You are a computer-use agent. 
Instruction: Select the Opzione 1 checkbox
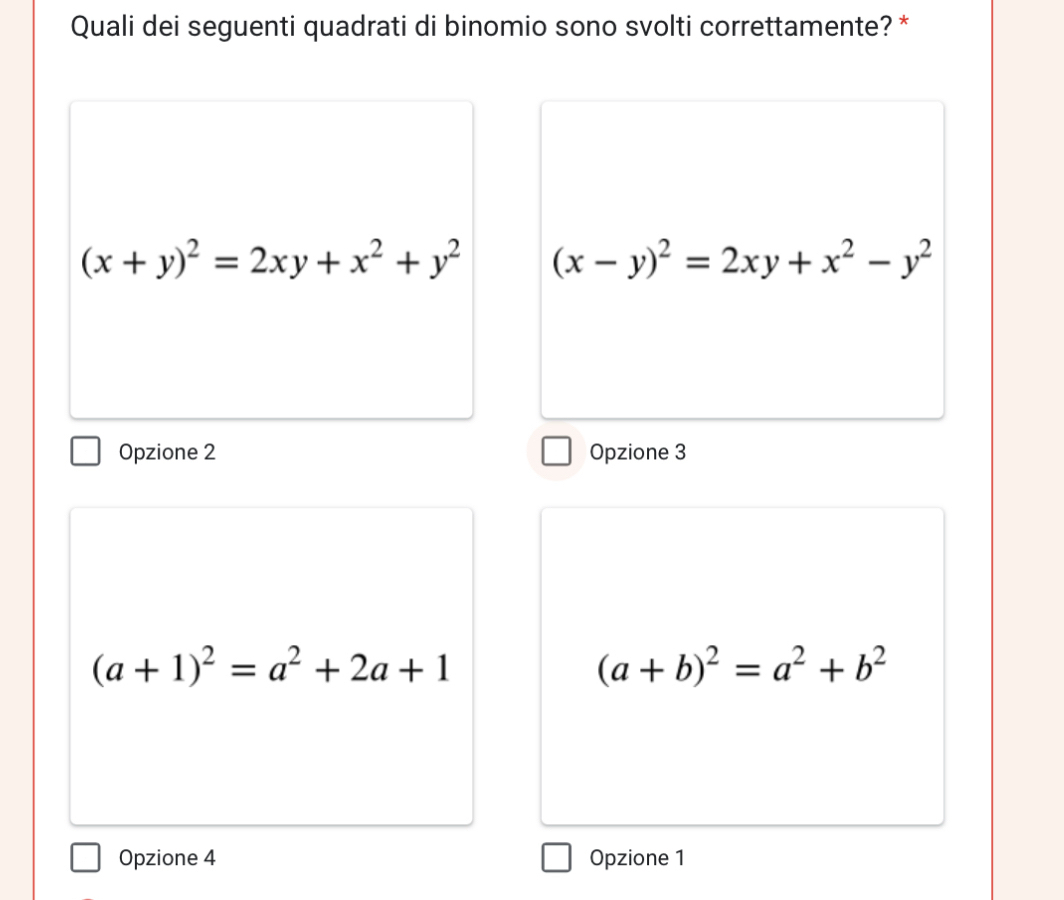click(556, 858)
